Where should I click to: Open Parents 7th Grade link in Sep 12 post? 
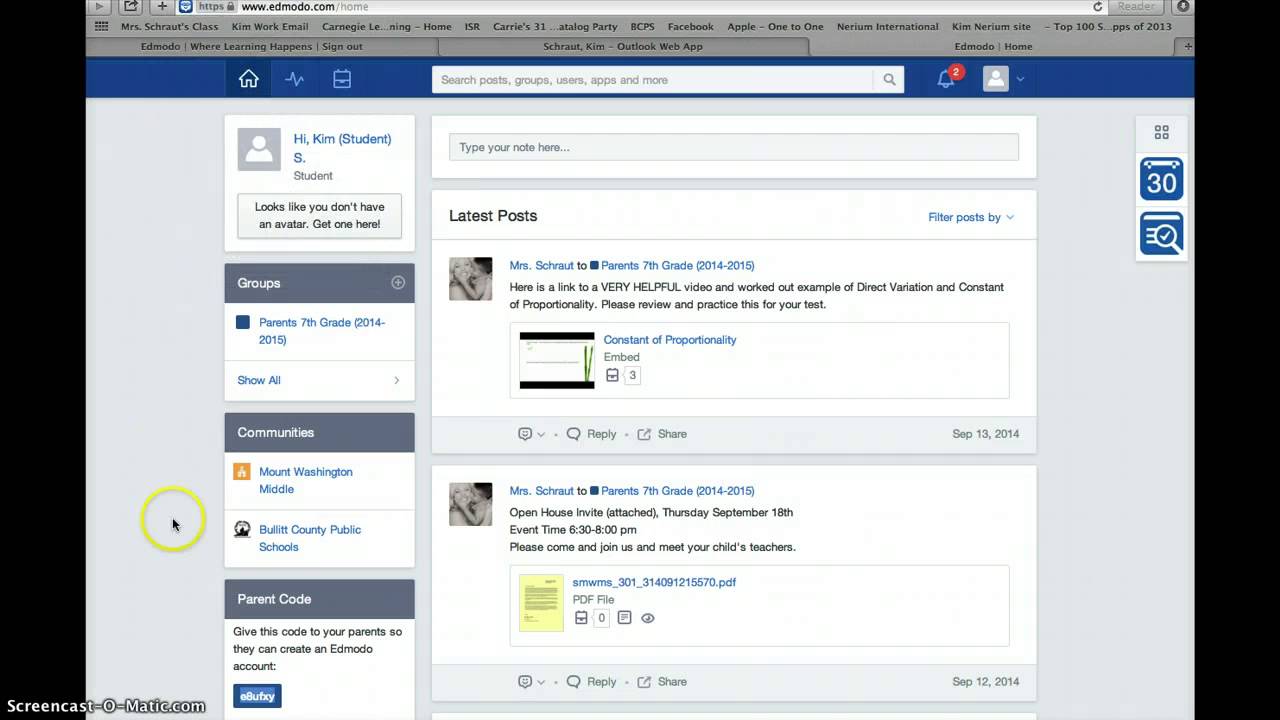(678, 491)
